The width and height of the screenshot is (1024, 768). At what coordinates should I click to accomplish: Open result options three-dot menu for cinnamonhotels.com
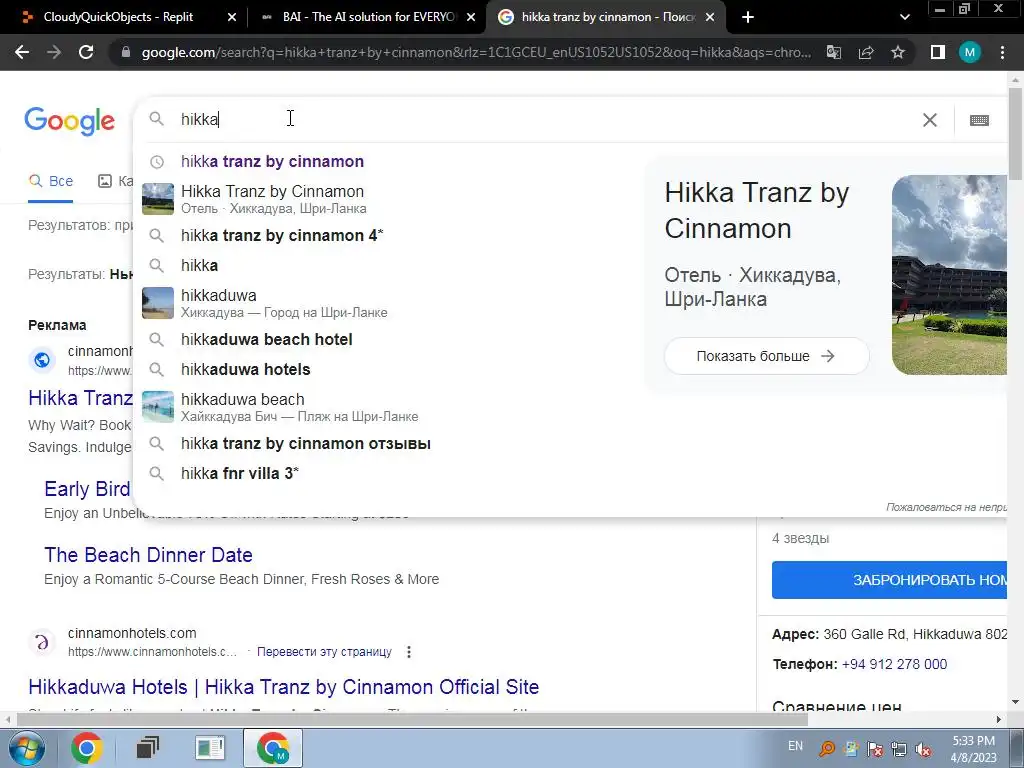coord(409,652)
